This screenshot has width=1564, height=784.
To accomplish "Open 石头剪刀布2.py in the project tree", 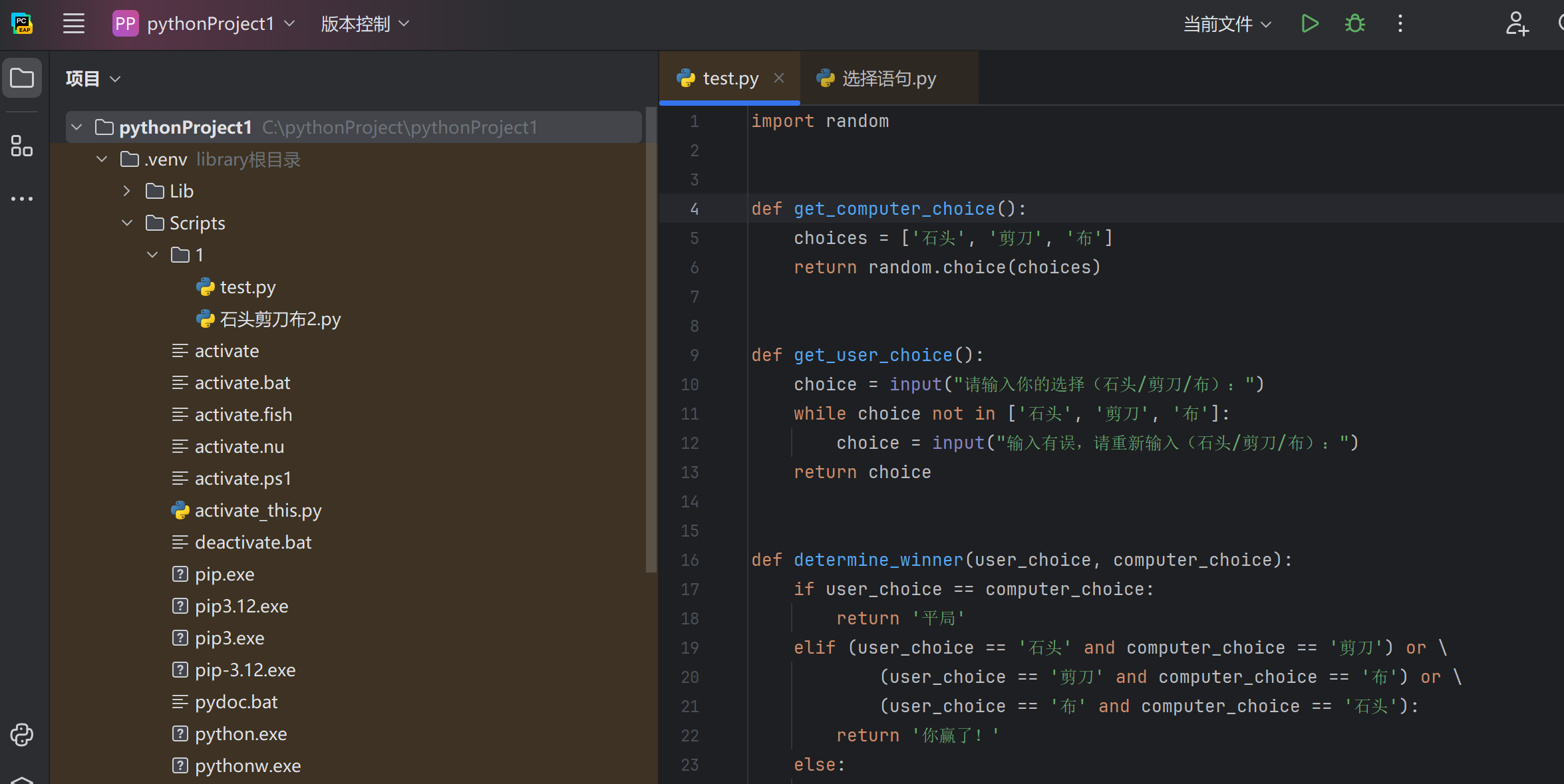I will coord(279,319).
